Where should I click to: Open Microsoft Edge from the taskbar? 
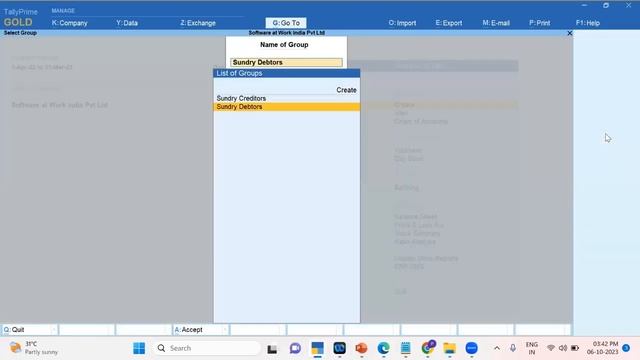pos(383,348)
